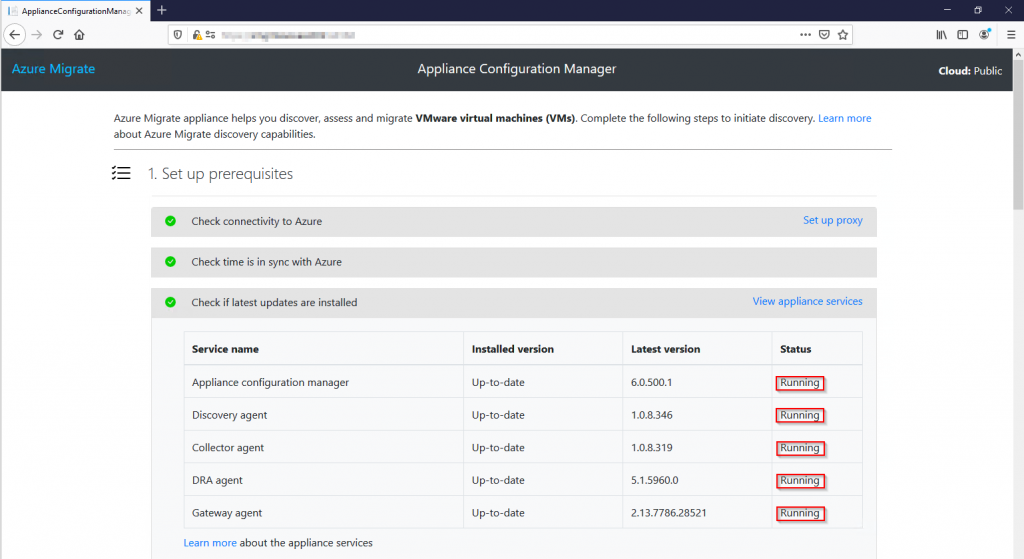The image size is (1024, 559).
Task: Open the Firefox account icon
Action: [984, 35]
